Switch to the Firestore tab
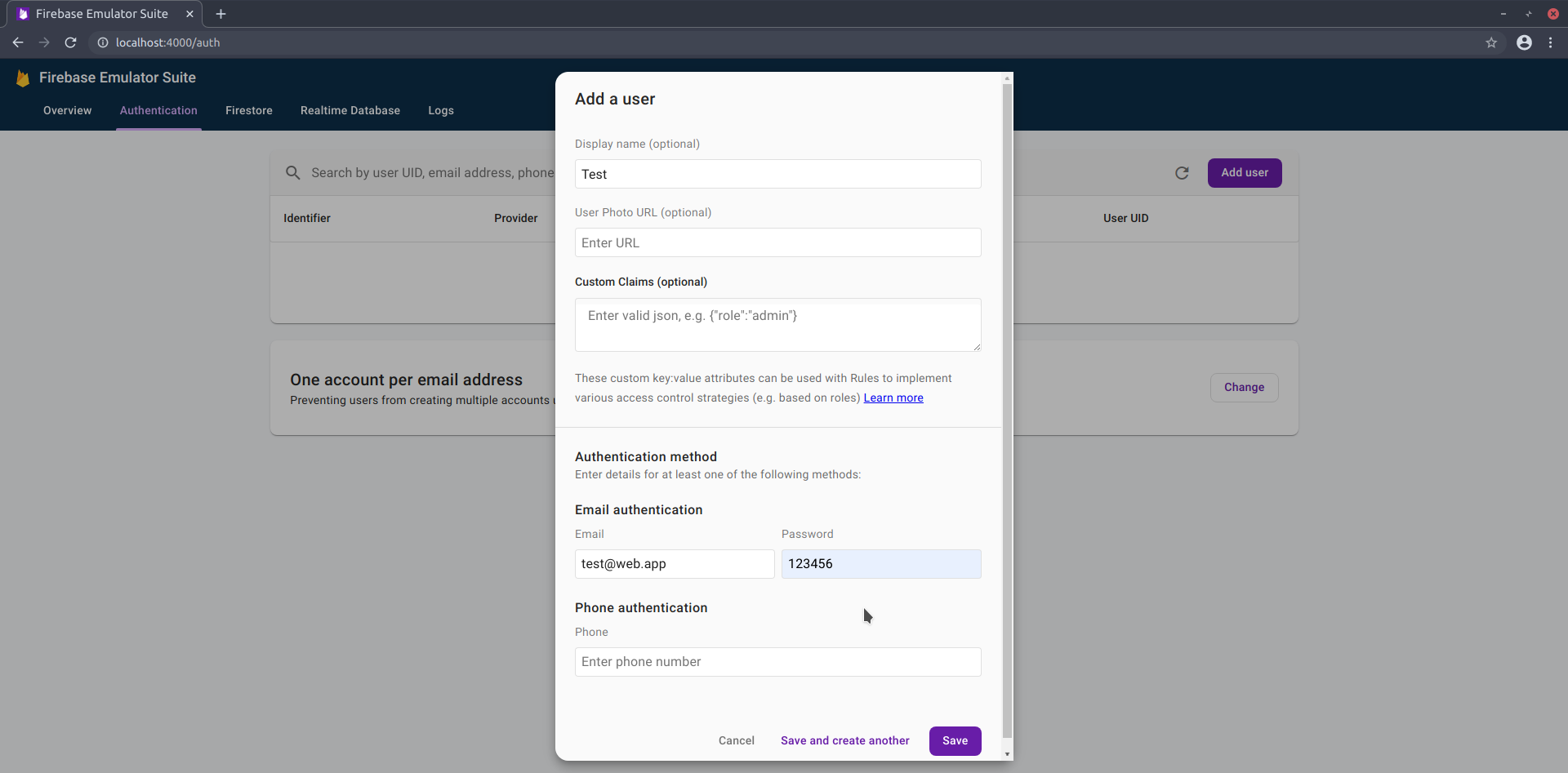 [x=249, y=110]
